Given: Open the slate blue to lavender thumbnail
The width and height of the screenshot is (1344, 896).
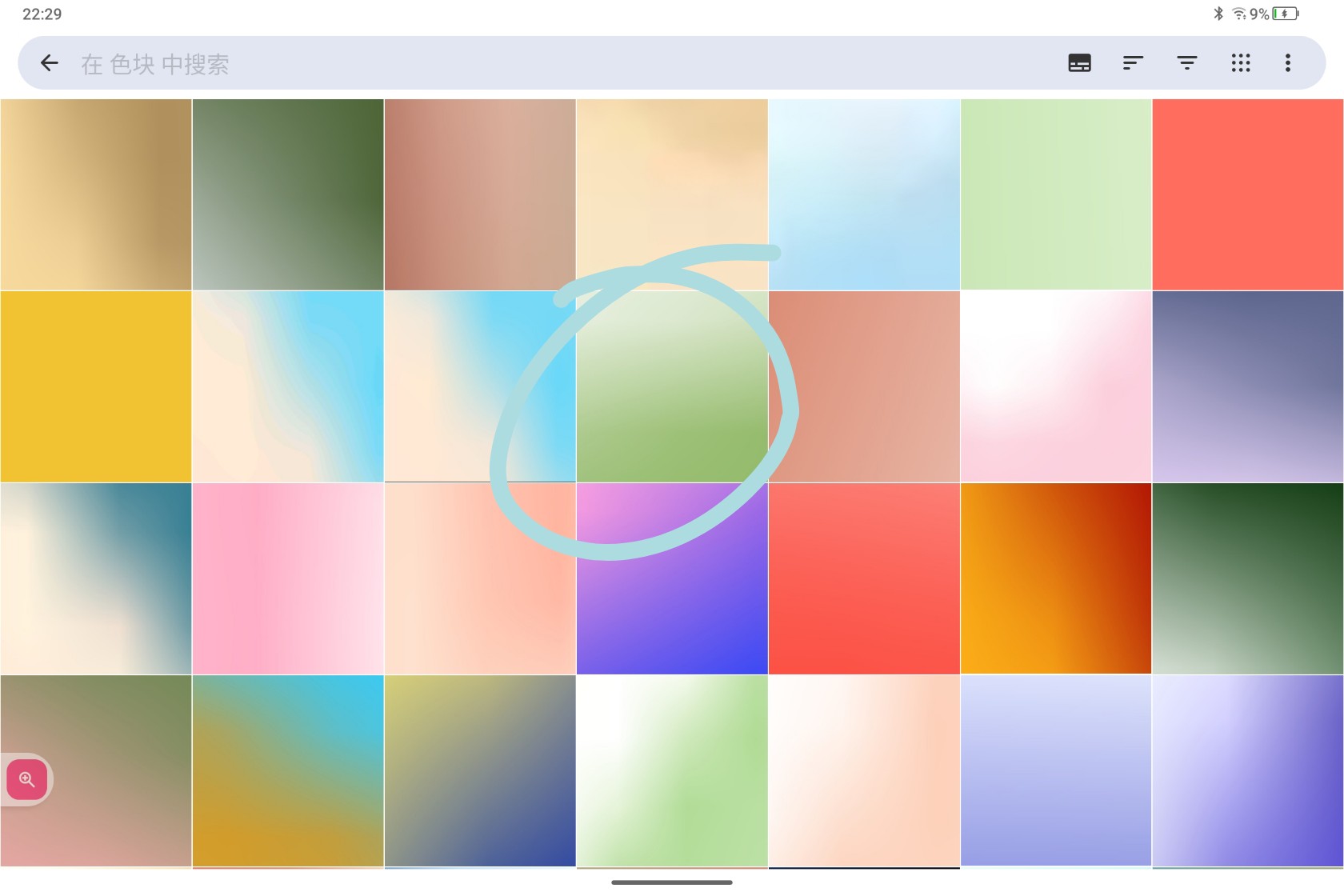Looking at the screenshot, I should click(1248, 386).
